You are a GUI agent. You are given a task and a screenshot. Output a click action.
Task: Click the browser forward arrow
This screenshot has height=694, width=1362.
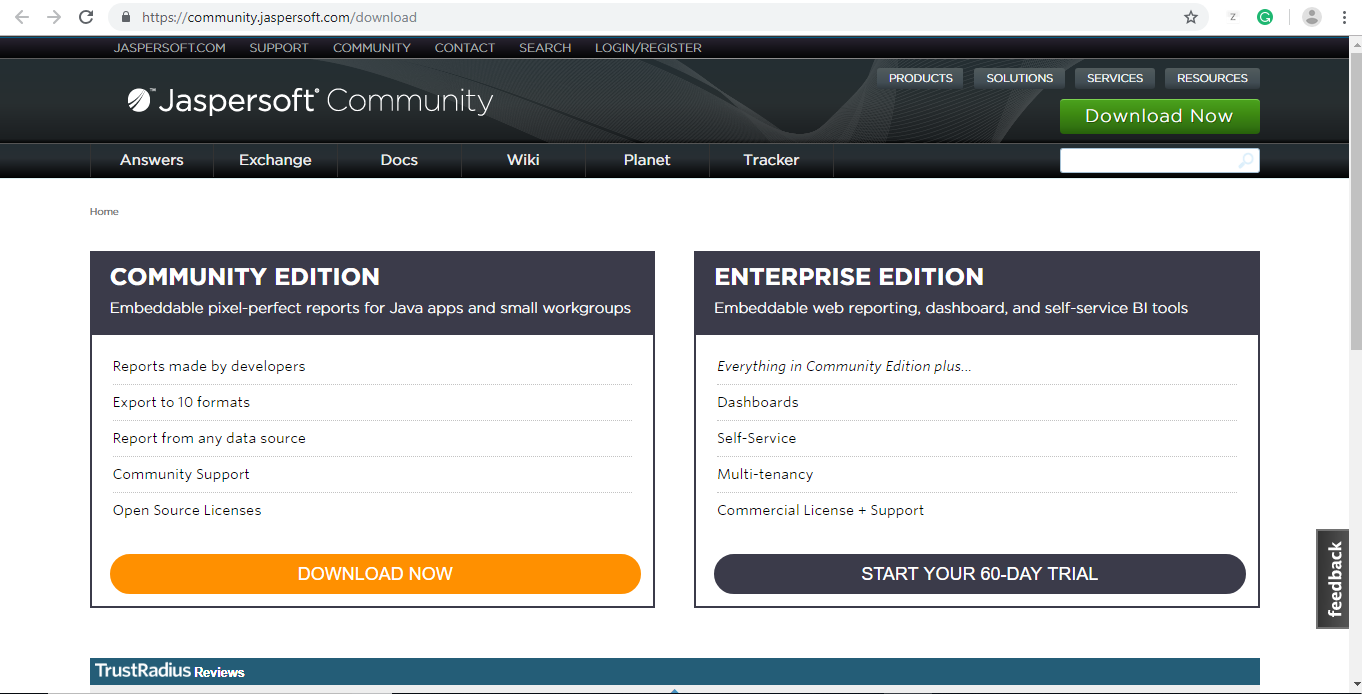pos(54,17)
